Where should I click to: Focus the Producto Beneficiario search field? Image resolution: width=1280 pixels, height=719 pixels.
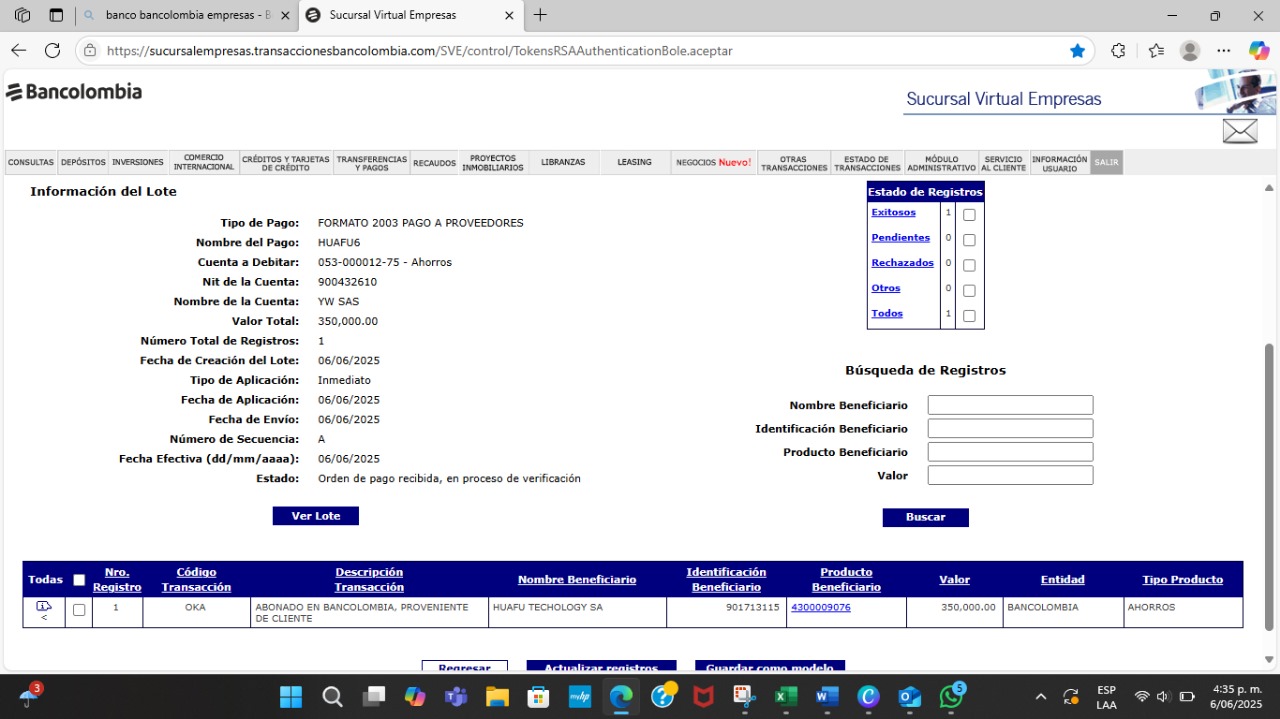(1010, 452)
